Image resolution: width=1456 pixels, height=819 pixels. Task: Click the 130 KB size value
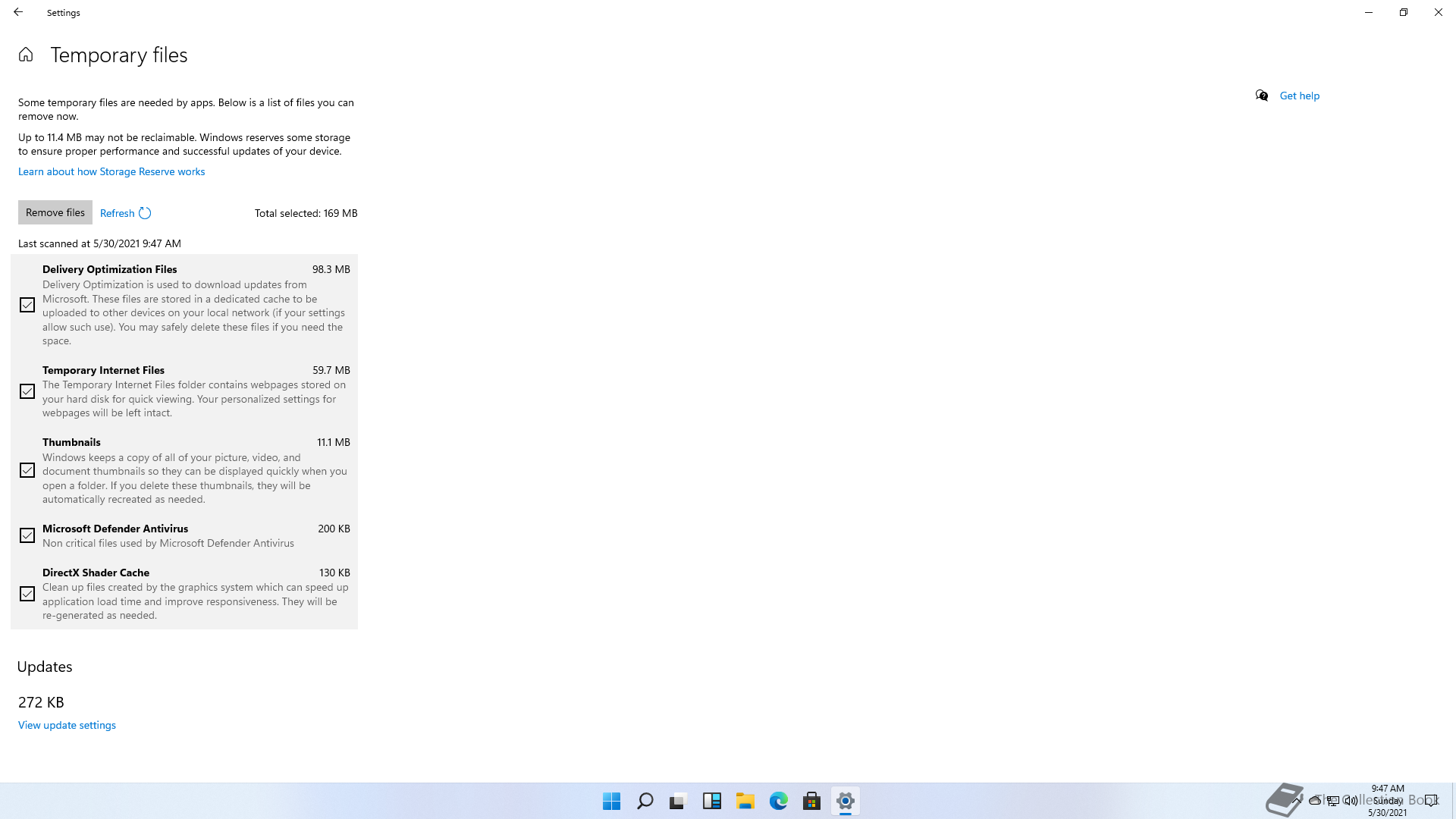334,573
